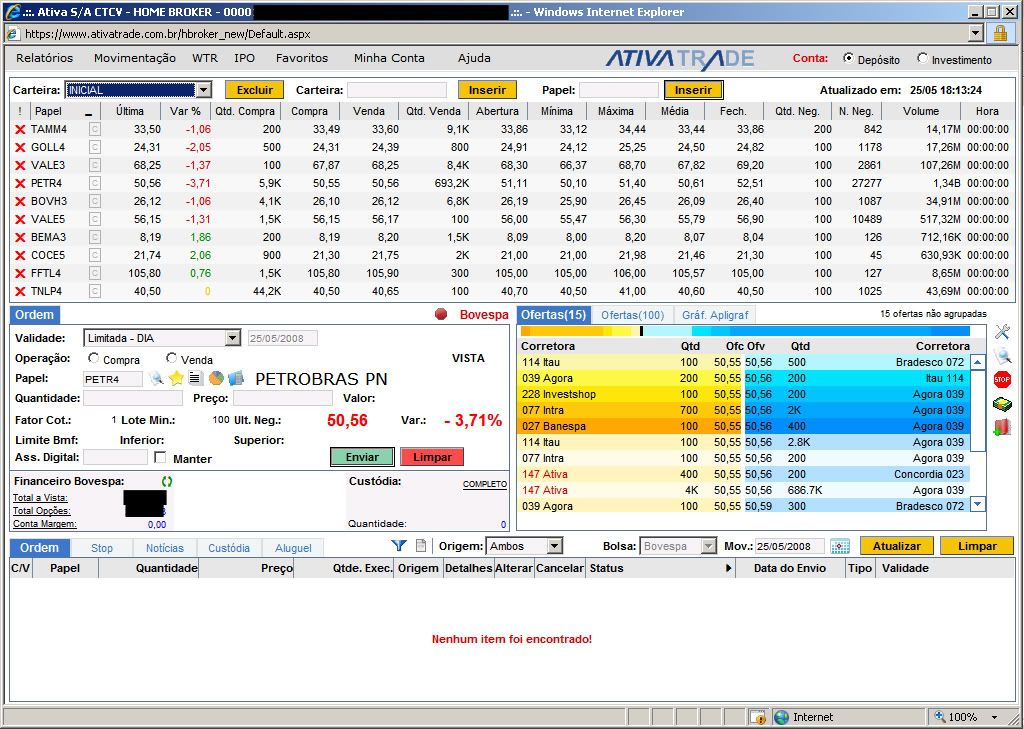The height and width of the screenshot is (729, 1024).
Task: Click the small C icon beside COCE5
Action: coord(95,255)
